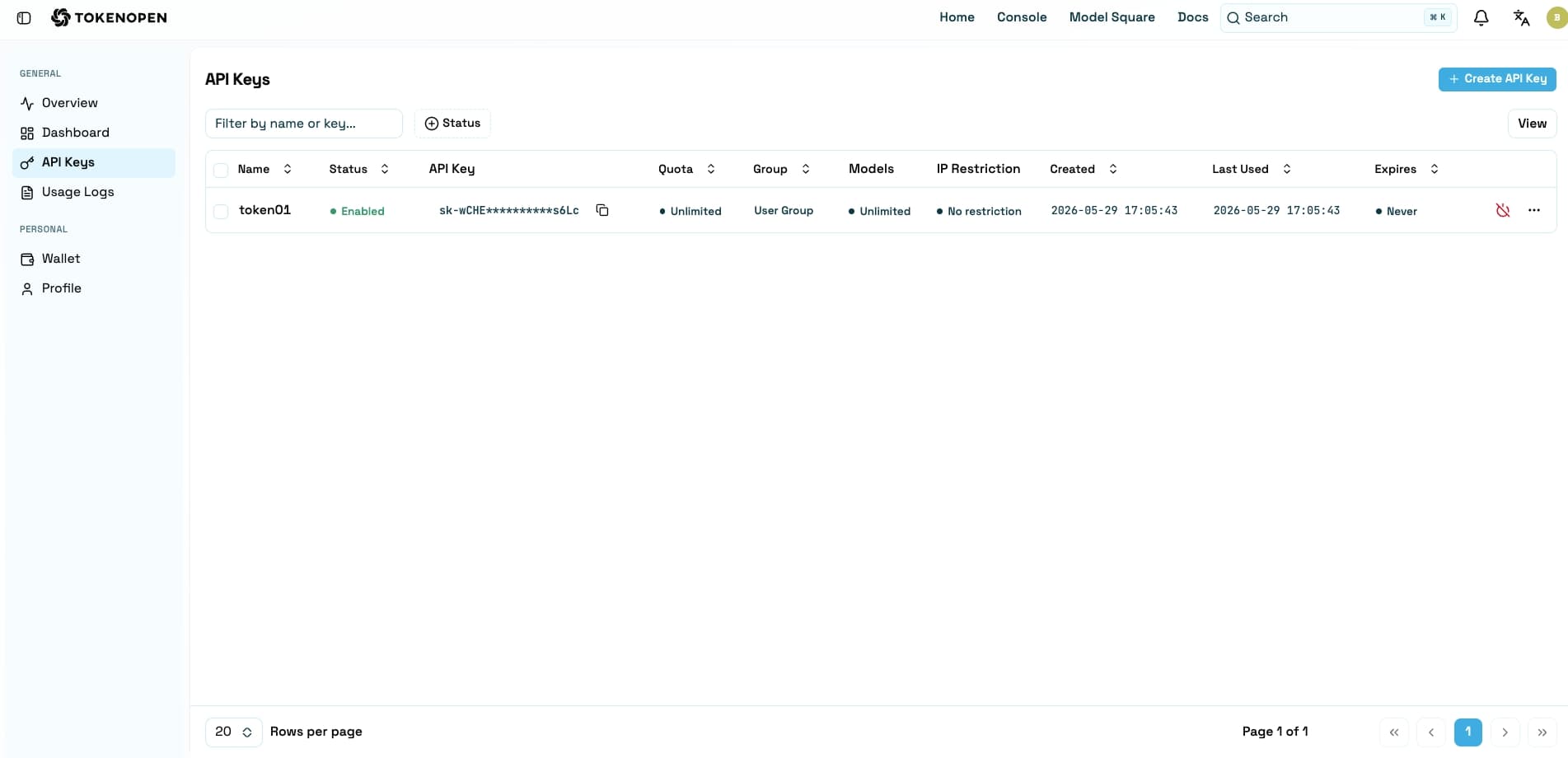1568x758 pixels.
Task: Collapse the sidebar panel icon
Action: coord(24,17)
